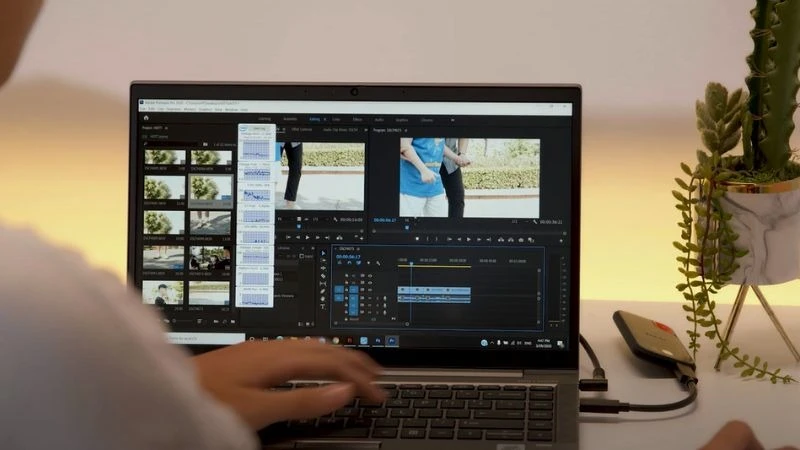Show hidden system tray icons chevron
This screenshot has height=450, width=800.
492,343
